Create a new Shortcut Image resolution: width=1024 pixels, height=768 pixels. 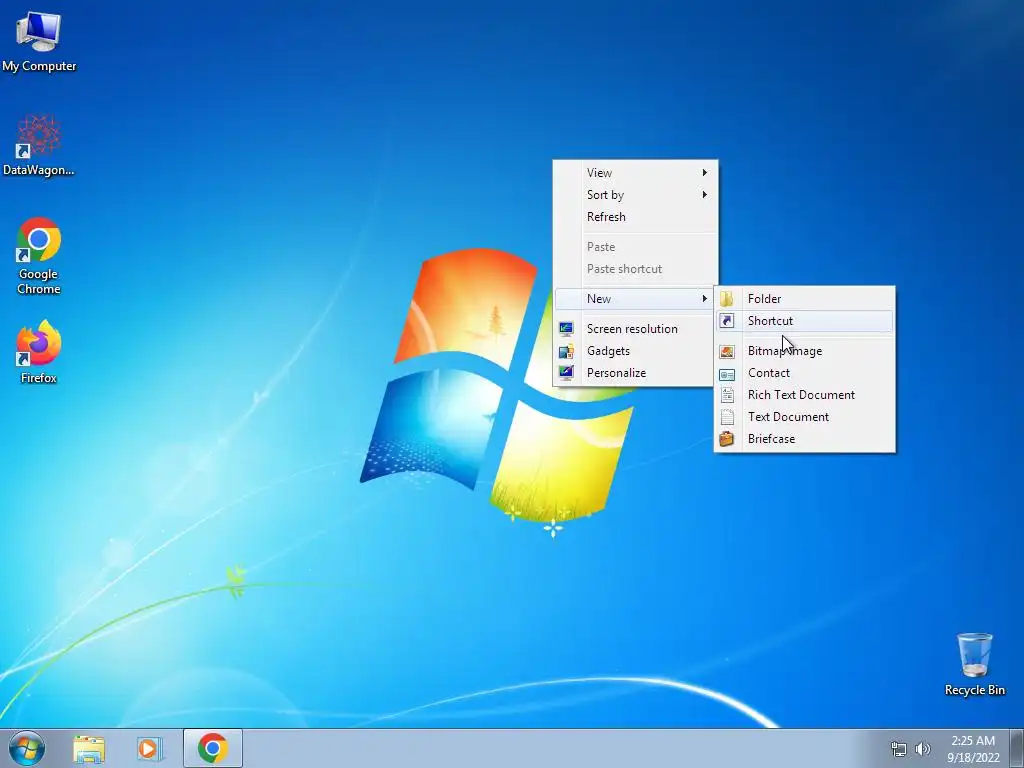[x=805, y=321]
